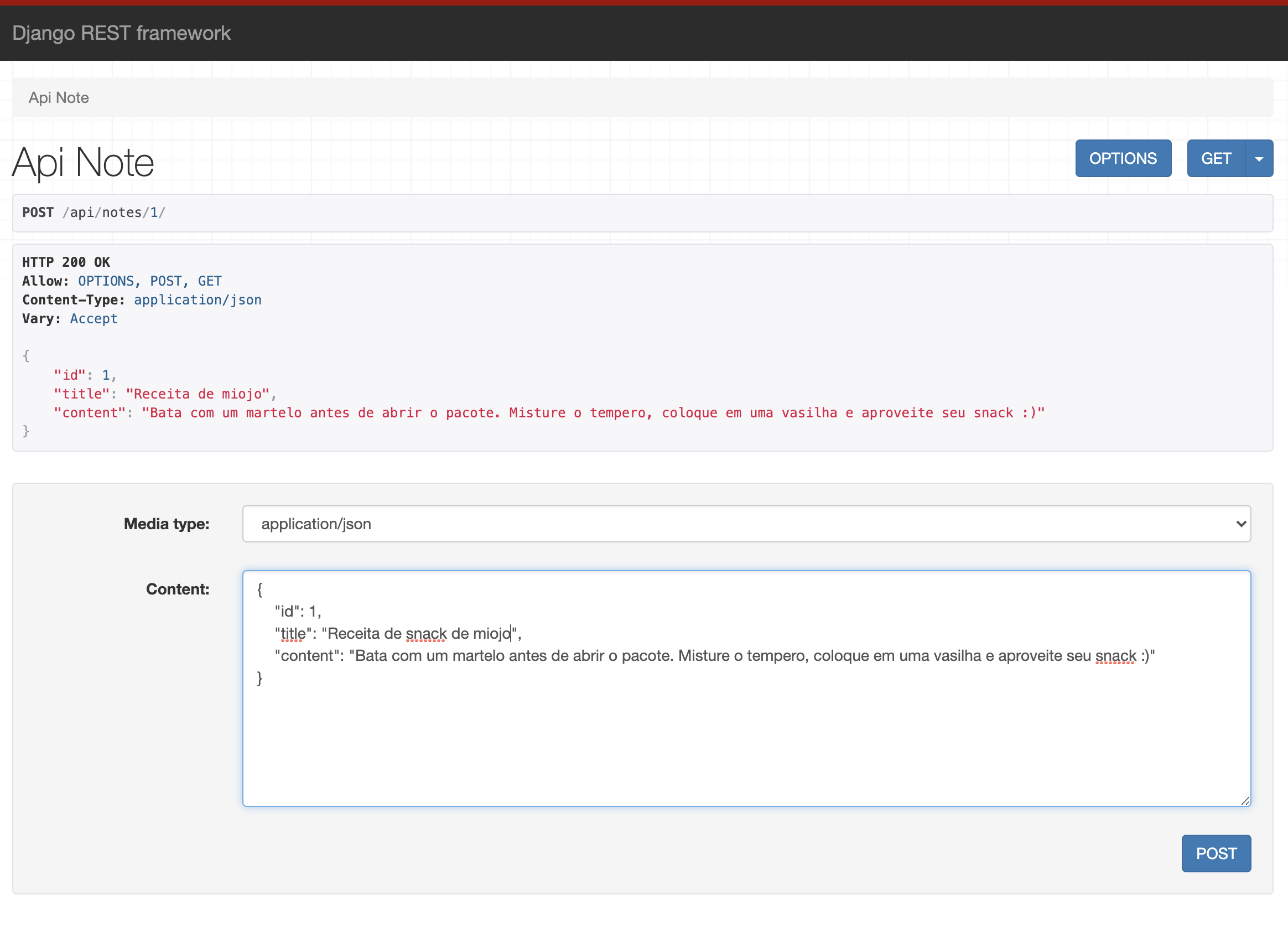Click the "id": 1 line in textarea
The image size is (1288, 931).
(298, 612)
